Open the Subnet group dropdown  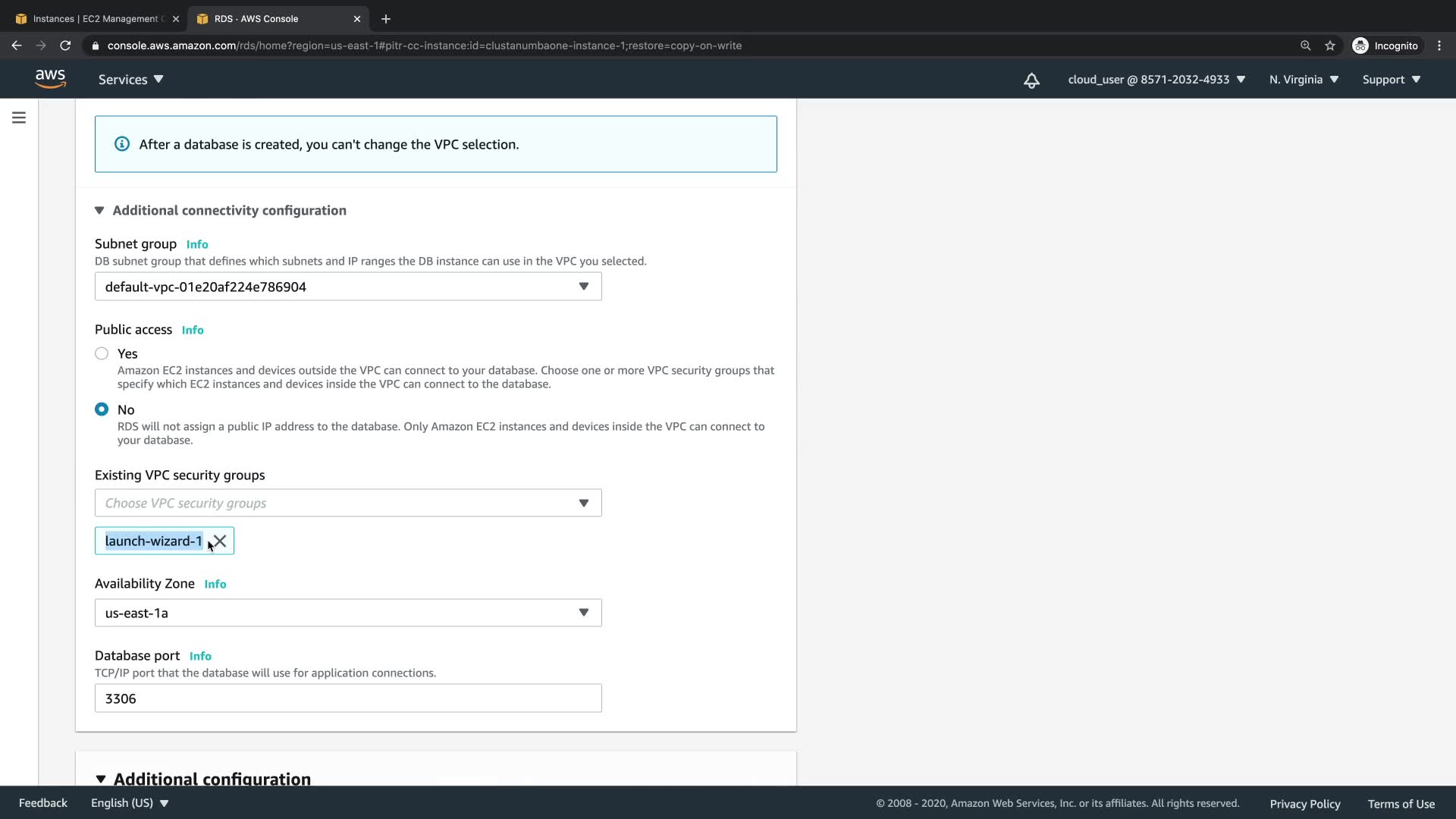click(348, 287)
